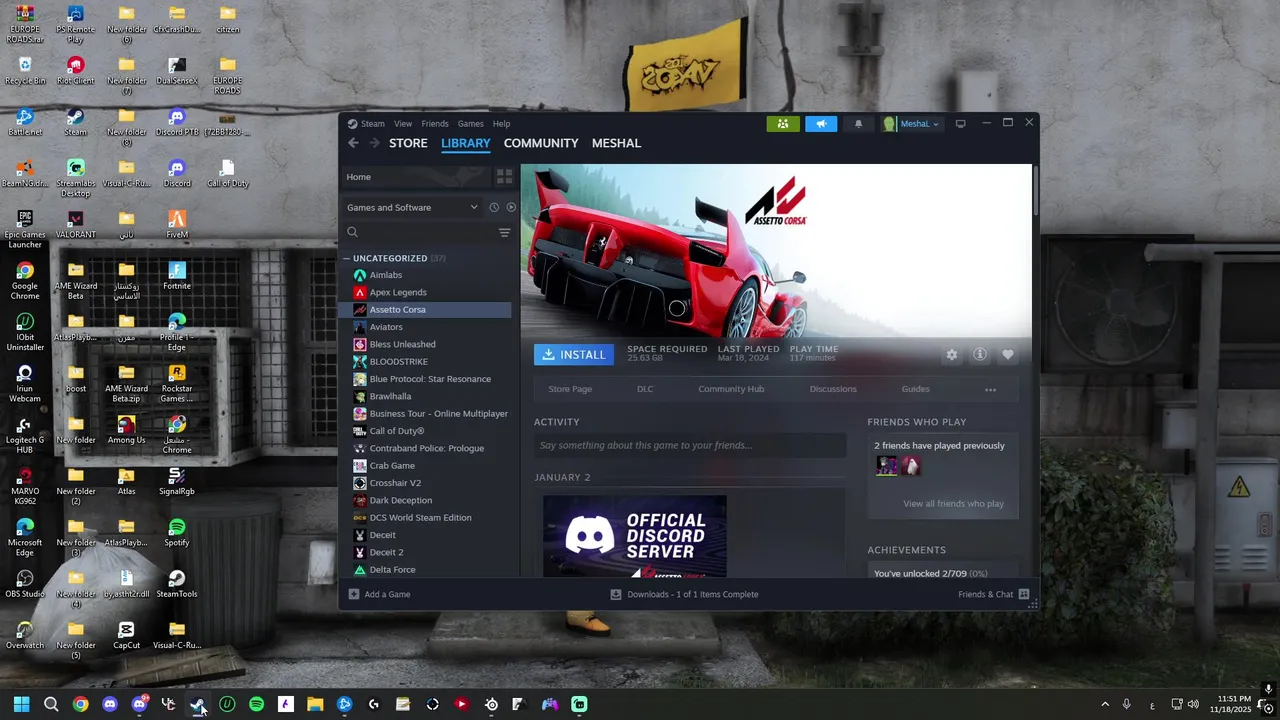This screenshot has width=1280, height=720.
Task: Switch Steam to Big Picture mode
Action: coord(960,124)
